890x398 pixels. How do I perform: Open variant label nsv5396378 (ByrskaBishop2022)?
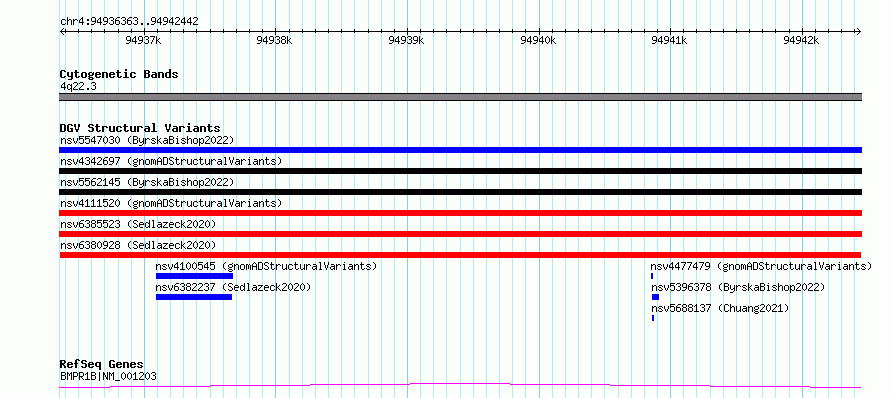tap(738, 287)
